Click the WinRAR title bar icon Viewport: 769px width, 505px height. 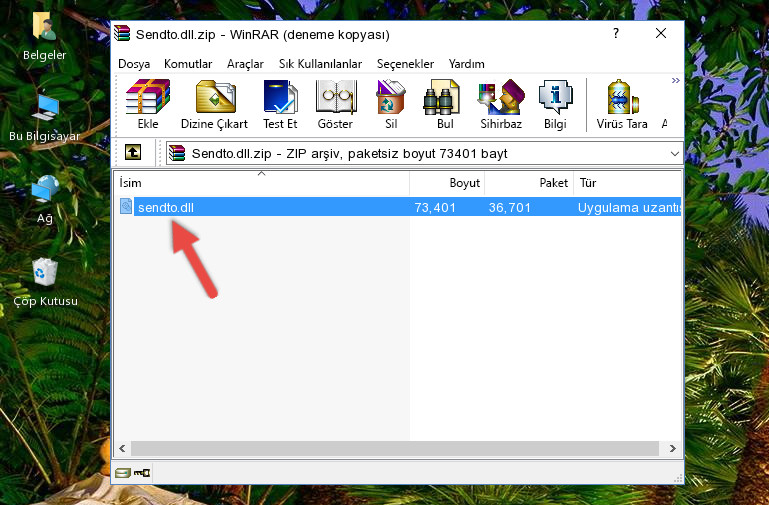tap(122, 34)
